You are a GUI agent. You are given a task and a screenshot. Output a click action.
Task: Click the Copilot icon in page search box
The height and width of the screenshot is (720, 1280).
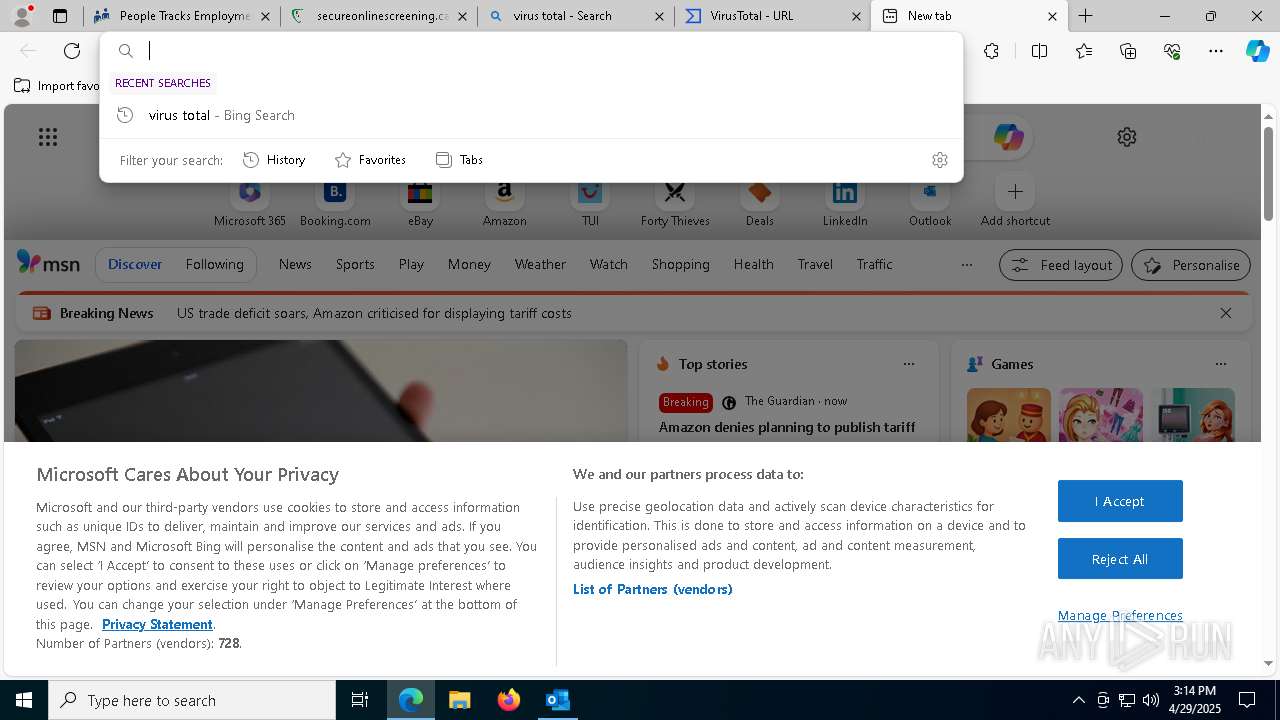1008,137
